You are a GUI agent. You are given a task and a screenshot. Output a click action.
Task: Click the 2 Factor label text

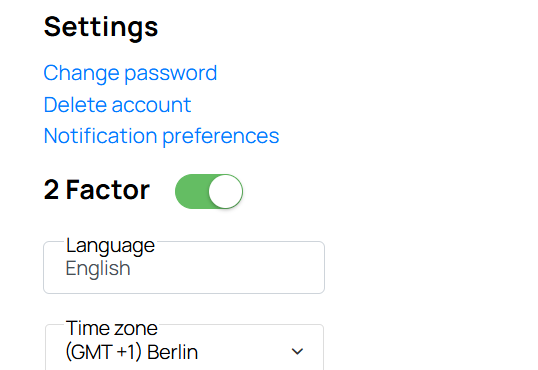coord(97,189)
